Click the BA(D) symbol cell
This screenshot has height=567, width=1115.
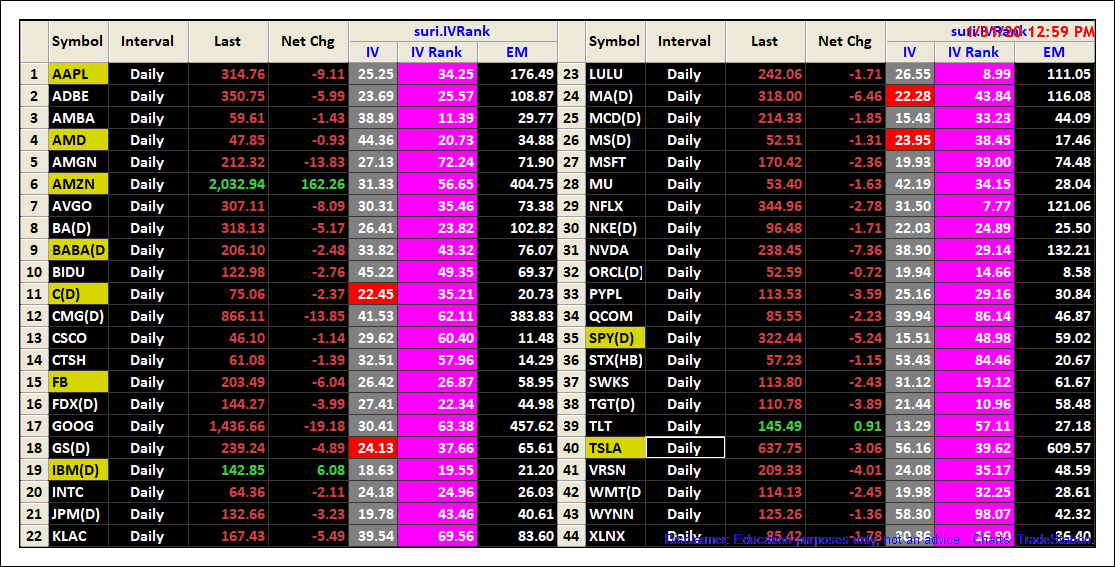click(78, 228)
